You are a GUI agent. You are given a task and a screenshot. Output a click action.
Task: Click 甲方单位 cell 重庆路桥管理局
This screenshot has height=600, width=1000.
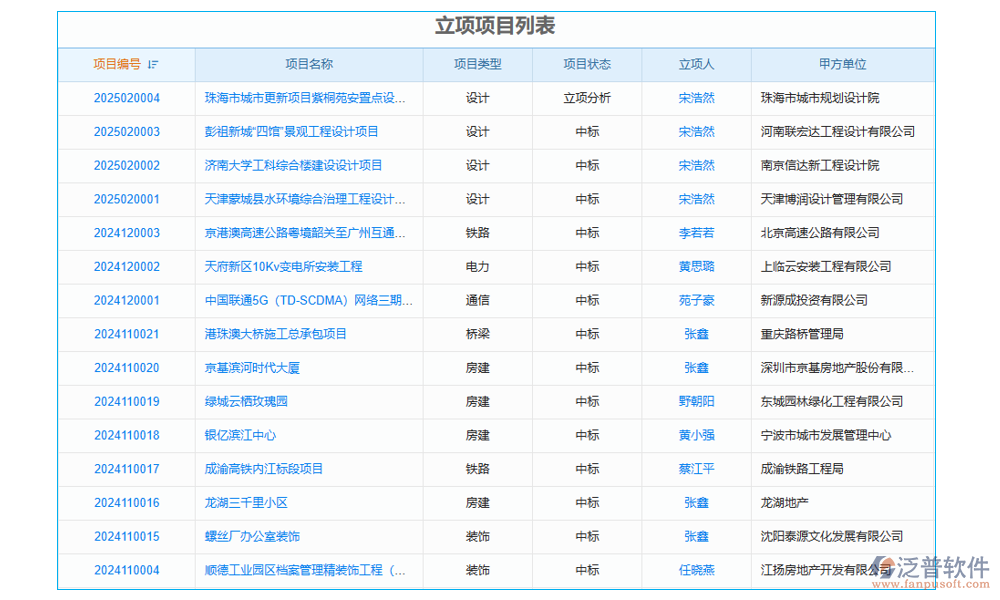coord(799,334)
